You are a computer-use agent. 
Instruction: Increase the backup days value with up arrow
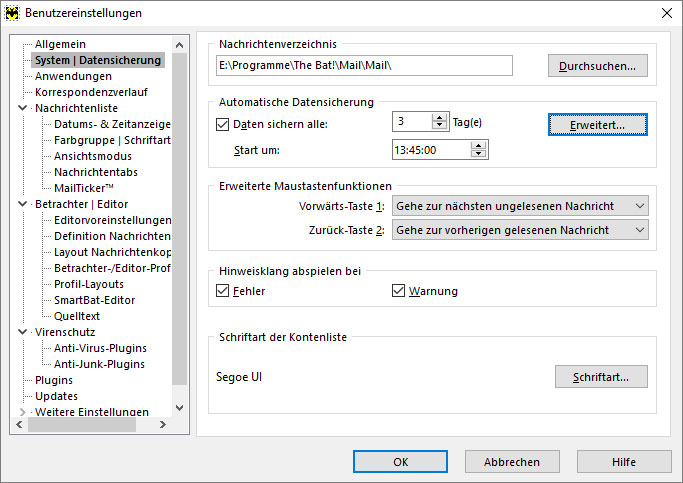(439, 117)
